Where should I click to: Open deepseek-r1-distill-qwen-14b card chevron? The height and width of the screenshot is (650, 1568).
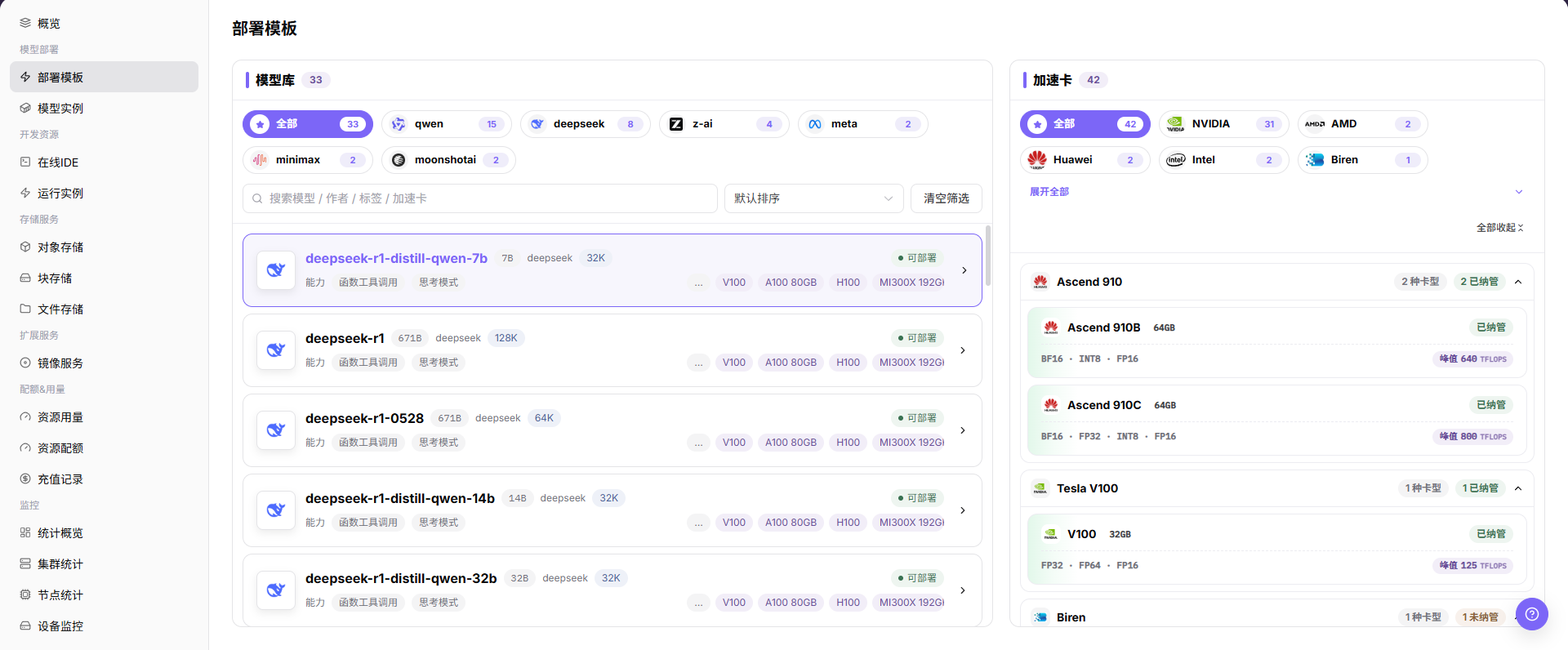[x=964, y=510]
